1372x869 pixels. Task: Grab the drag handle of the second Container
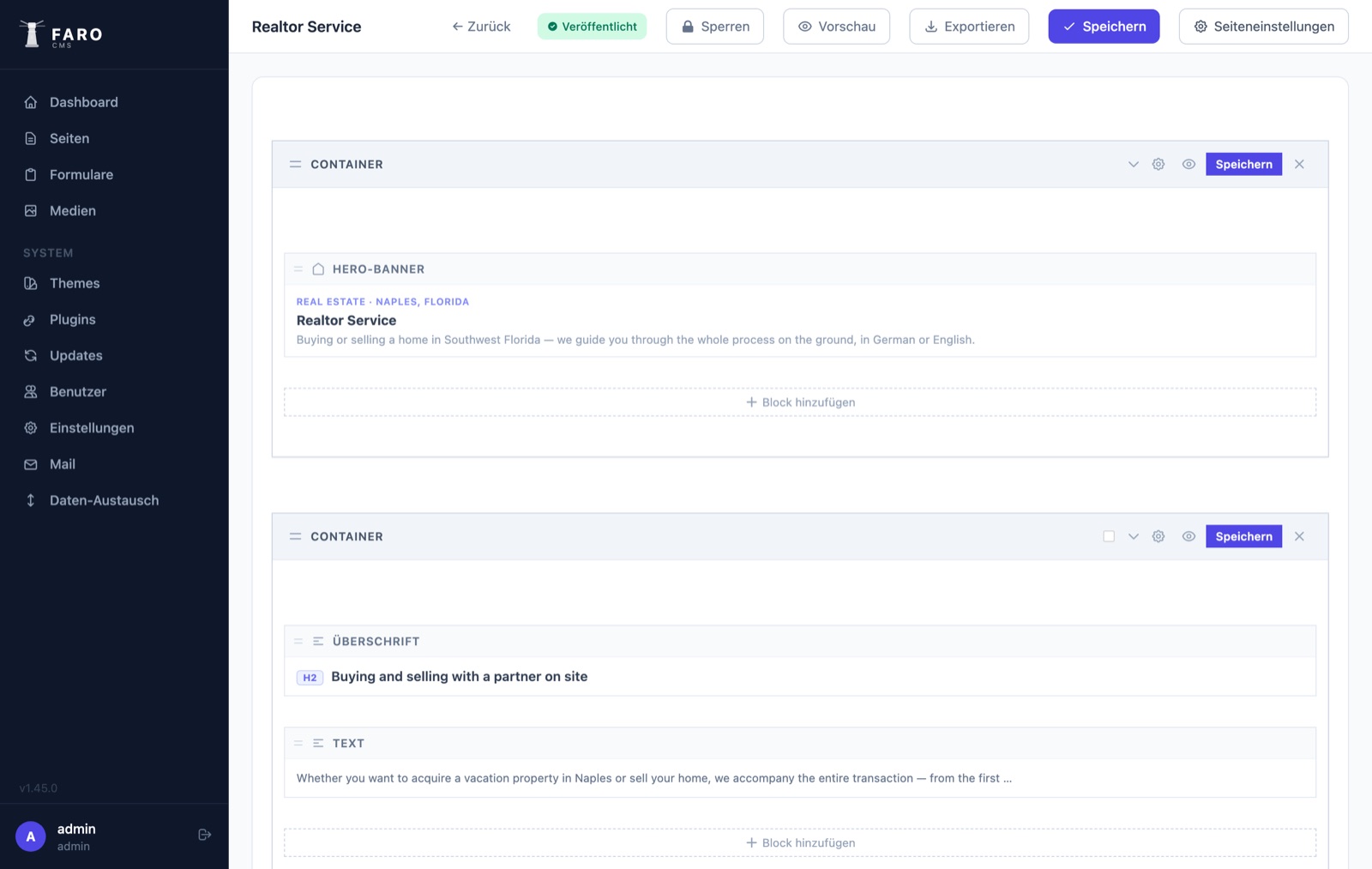(295, 536)
